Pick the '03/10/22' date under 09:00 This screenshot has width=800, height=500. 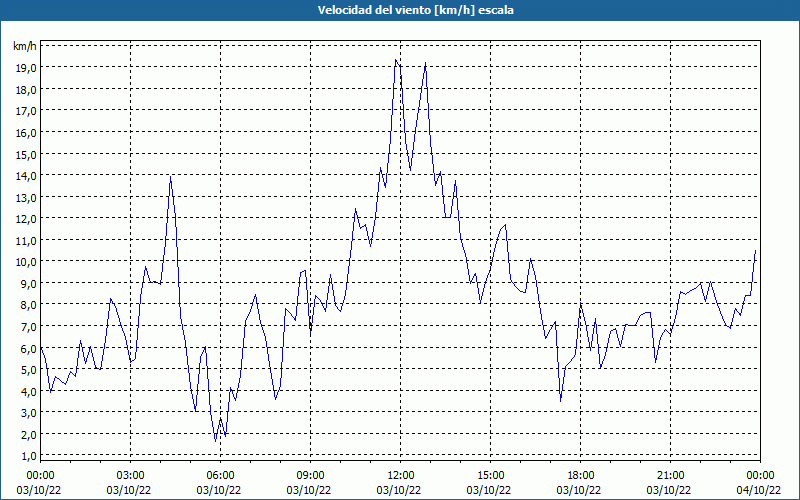pyautogui.click(x=309, y=490)
